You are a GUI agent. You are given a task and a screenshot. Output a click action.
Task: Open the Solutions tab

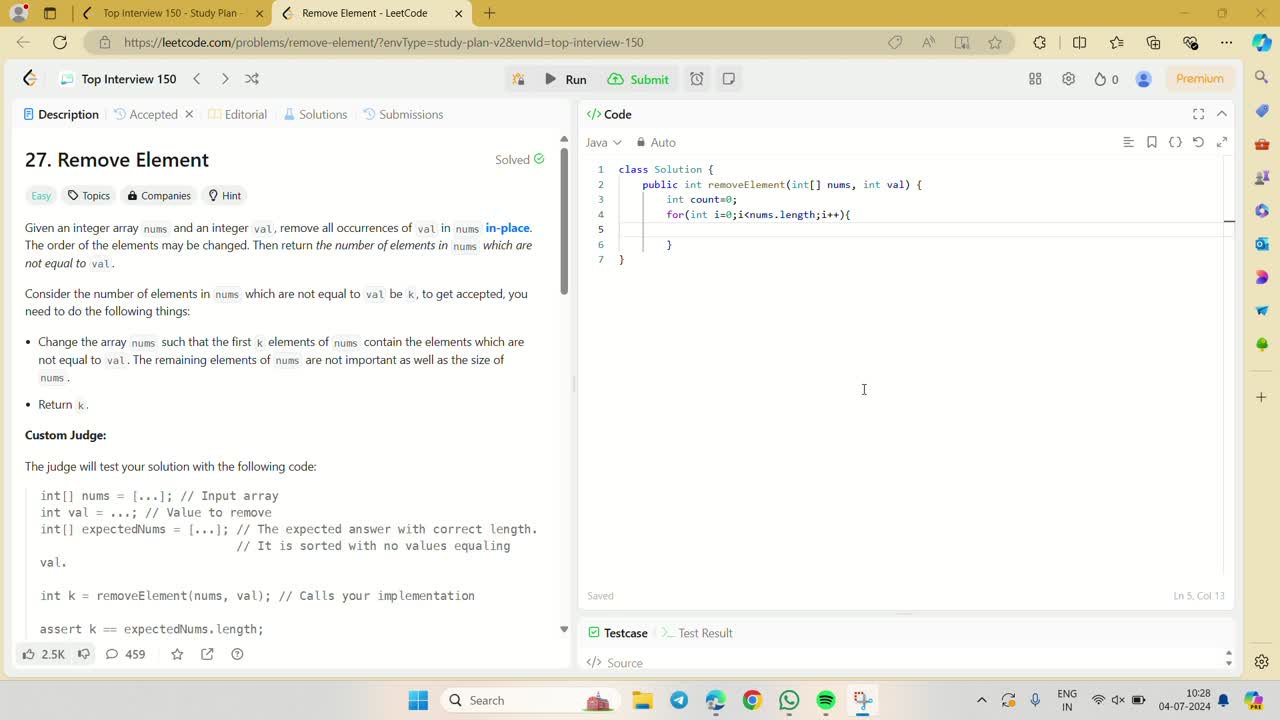point(315,114)
